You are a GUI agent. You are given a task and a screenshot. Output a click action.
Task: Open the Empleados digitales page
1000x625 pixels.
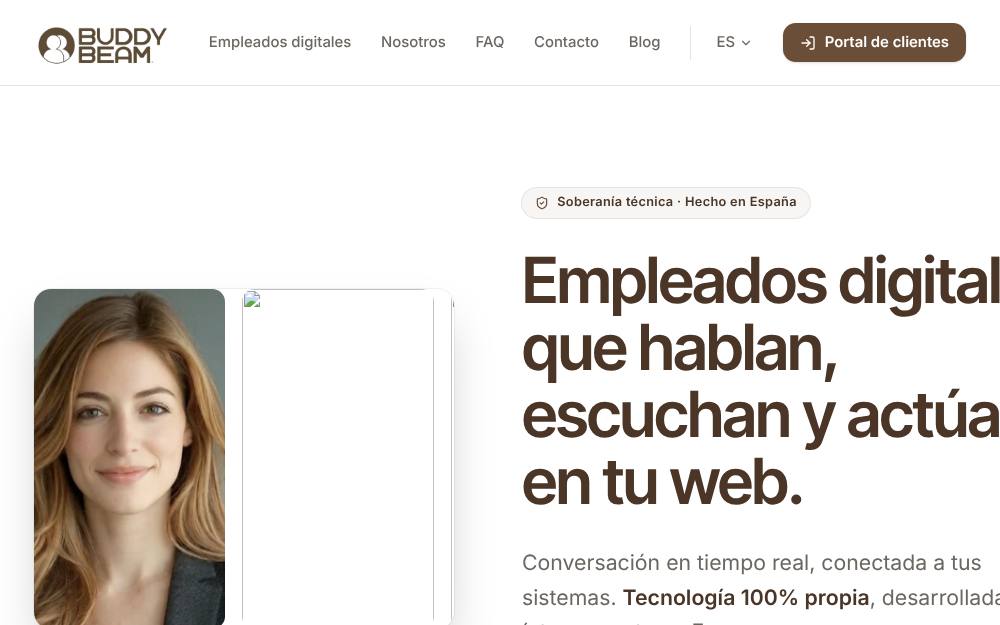(x=279, y=42)
